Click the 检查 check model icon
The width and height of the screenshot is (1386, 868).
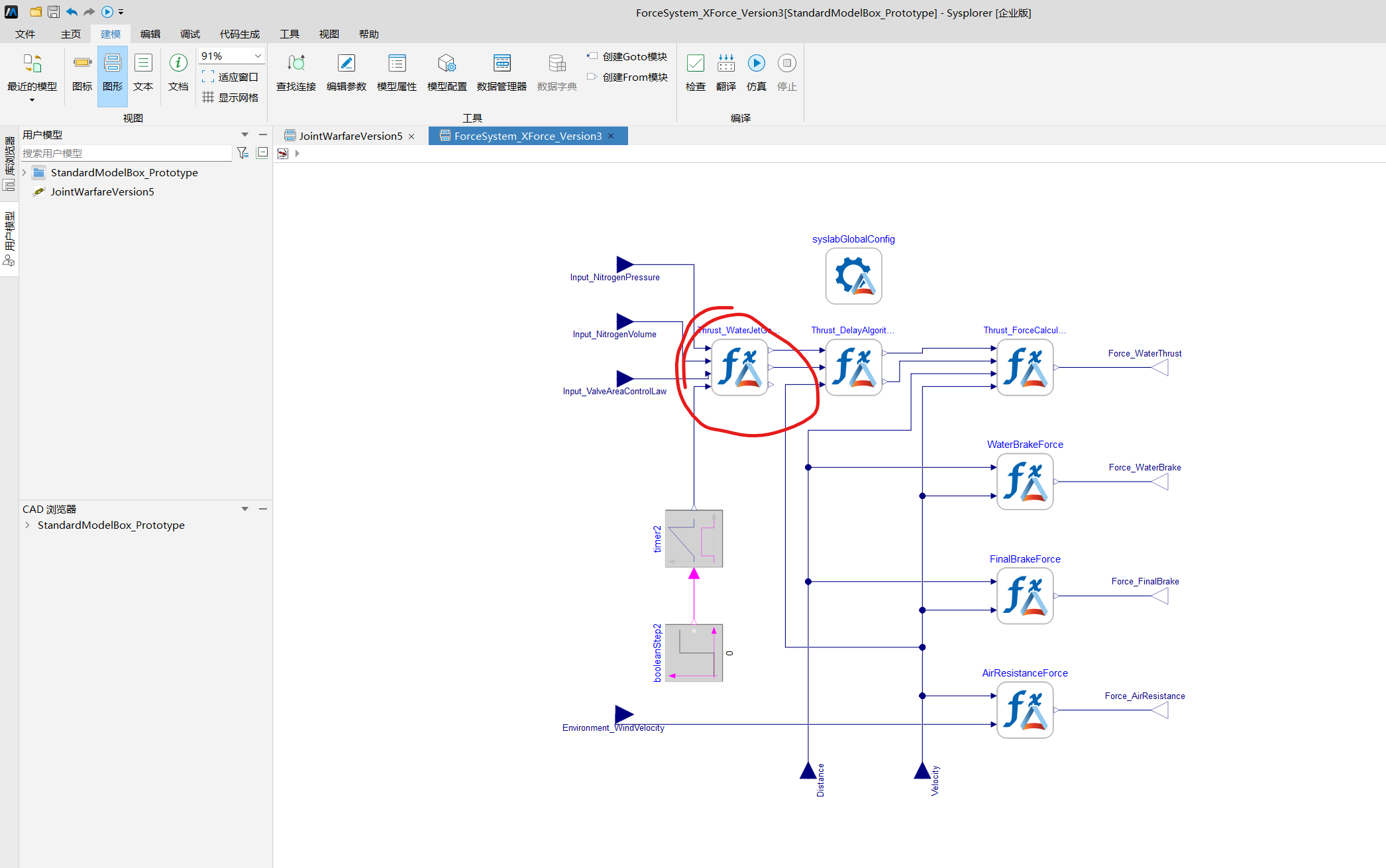coord(695,63)
